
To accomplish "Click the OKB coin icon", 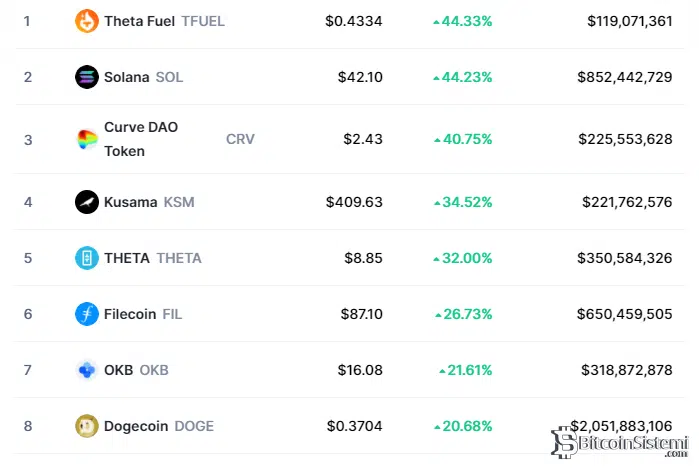I will pyautogui.click(x=87, y=370).
